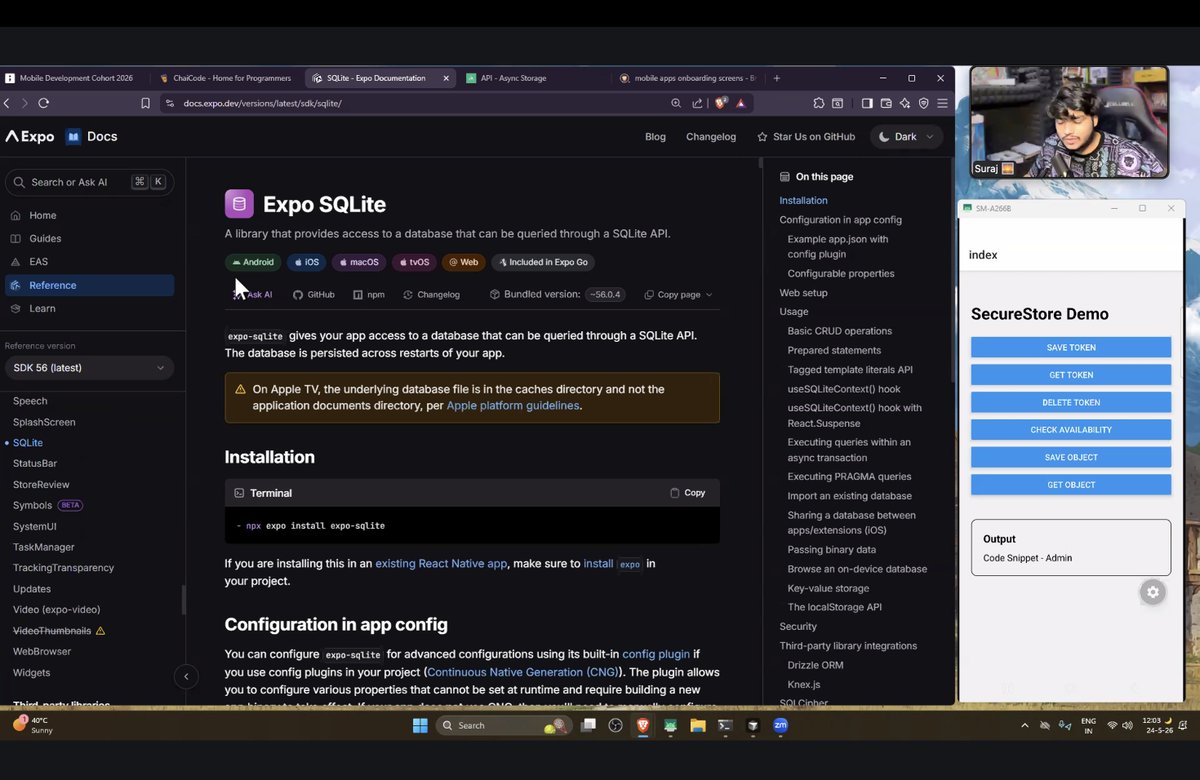Open the expo-sqlite Changelog link
The height and width of the screenshot is (780, 1200).
[x=431, y=295]
